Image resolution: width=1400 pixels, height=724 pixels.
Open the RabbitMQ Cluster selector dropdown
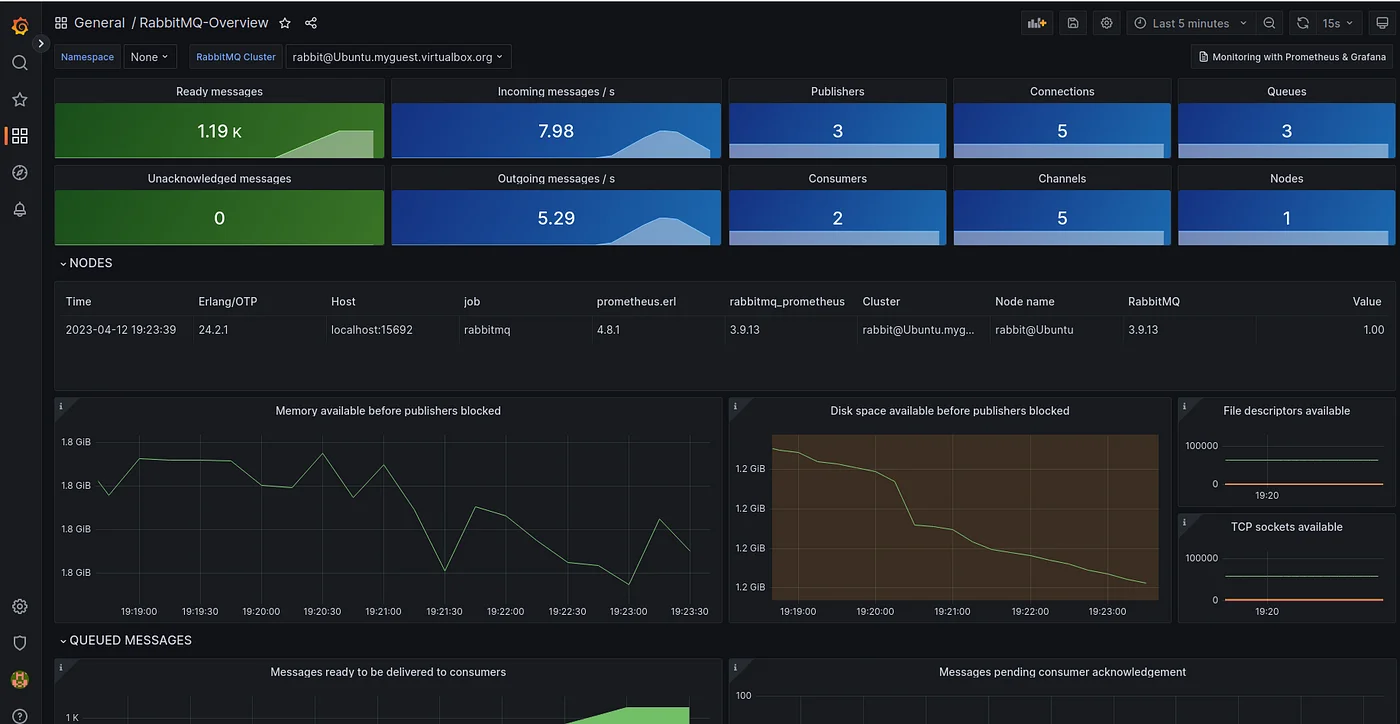coord(399,57)
